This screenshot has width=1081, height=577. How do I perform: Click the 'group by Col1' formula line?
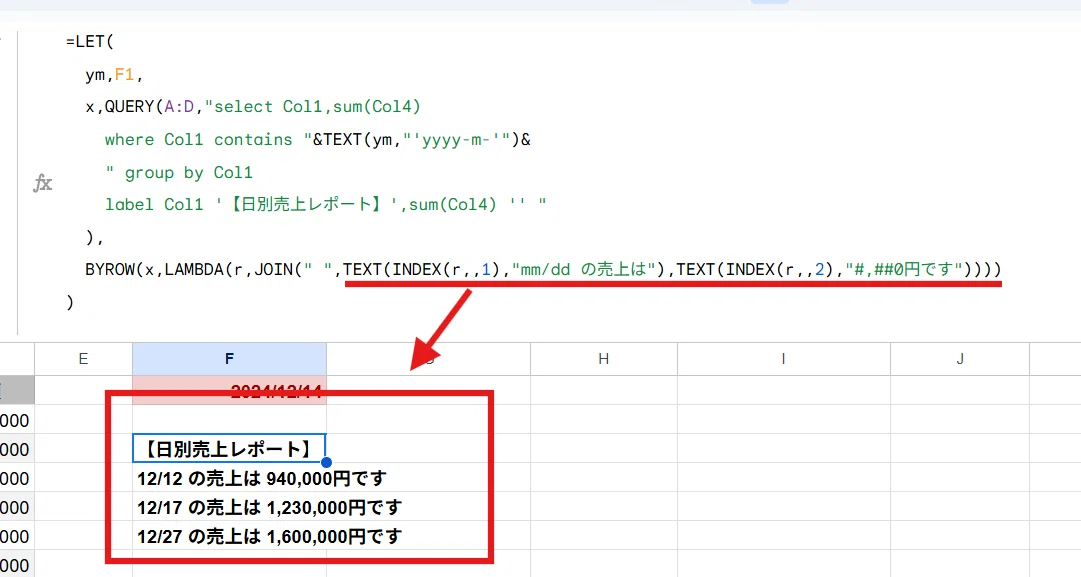click(179, 172)
